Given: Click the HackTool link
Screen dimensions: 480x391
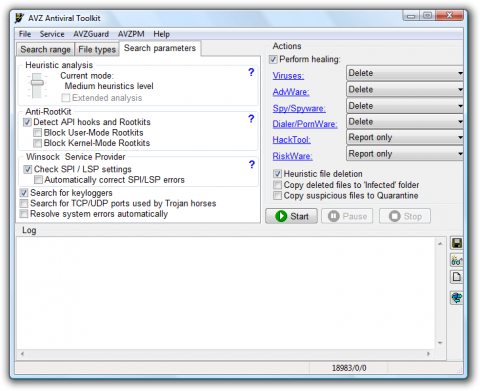Looking at the screenshot, I should point(292,140).
